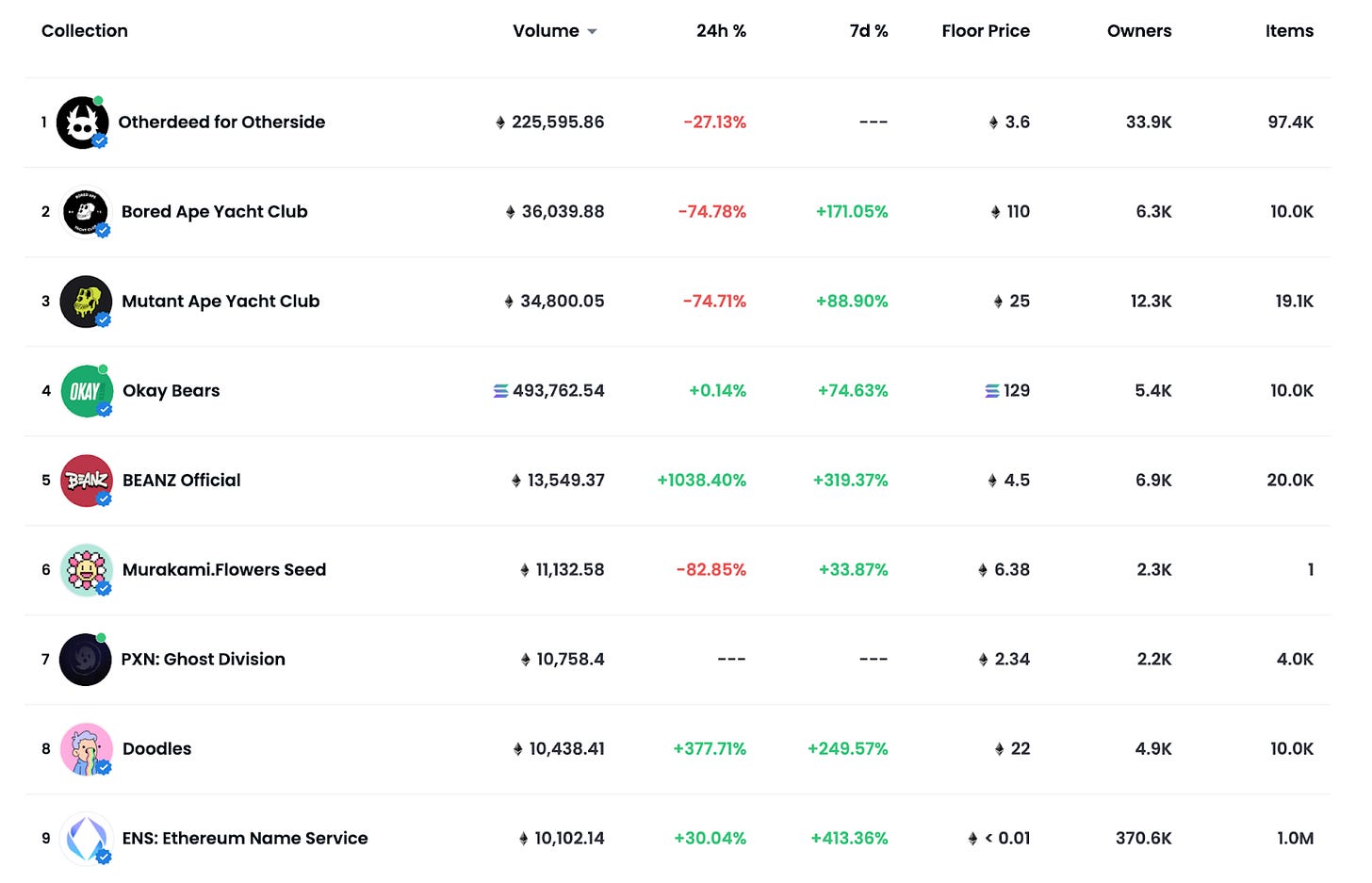Image resolution: width=1372 pixels, height=883 pixels.
Task: Click the -82.85% 24h change value
Action: [711, 570]
